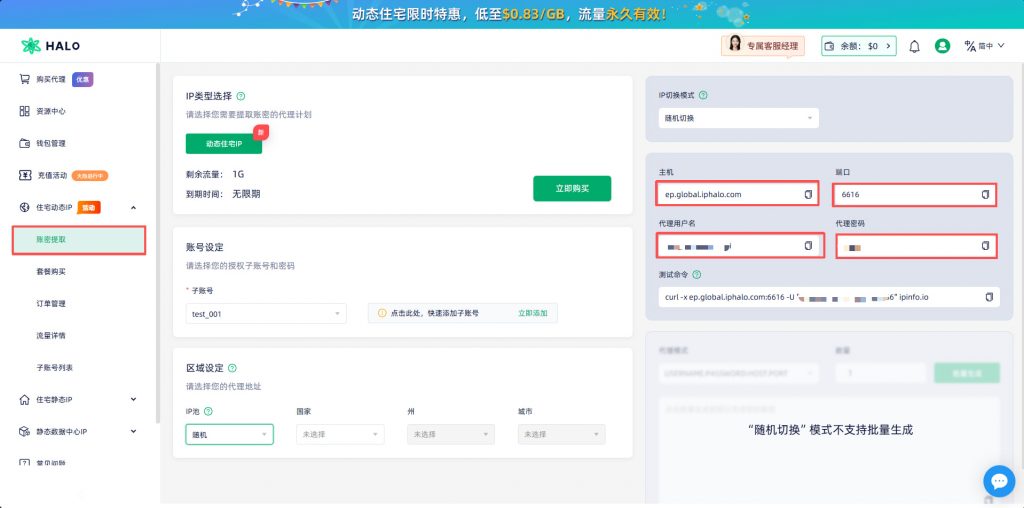Click the HALO logo
1024x508 pixels.
(x=51, y=46)
